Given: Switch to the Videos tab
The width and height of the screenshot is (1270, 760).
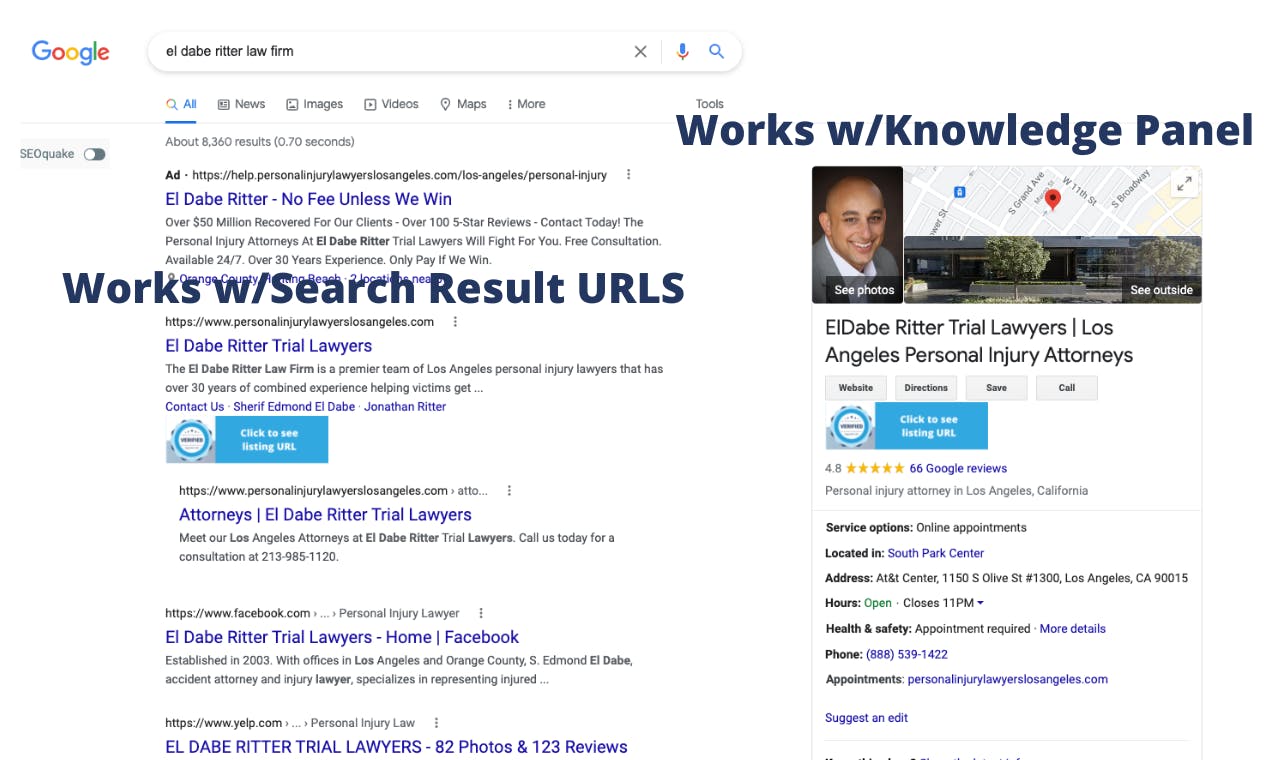Looking at the screenshot, I should [x=392, y=104].
